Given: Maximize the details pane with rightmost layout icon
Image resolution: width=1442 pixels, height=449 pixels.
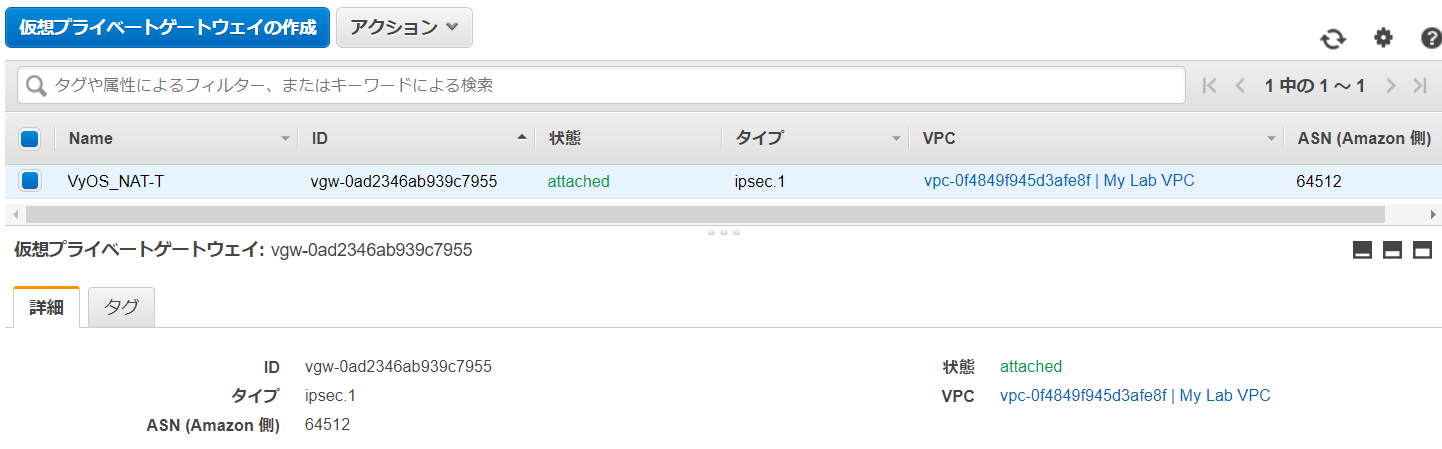Looking at the screenshot, I should pyautogui.click(x=1422, y=250).
